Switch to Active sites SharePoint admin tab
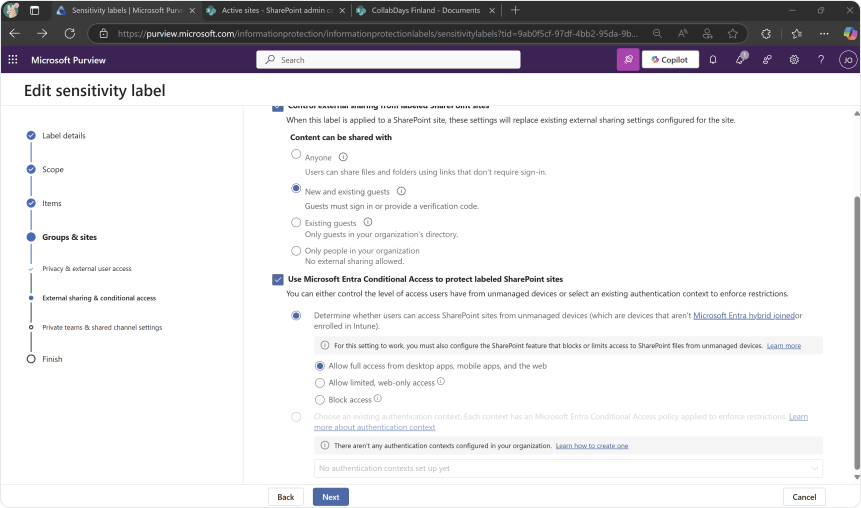 pyautogui.click(x=276, y=10)
